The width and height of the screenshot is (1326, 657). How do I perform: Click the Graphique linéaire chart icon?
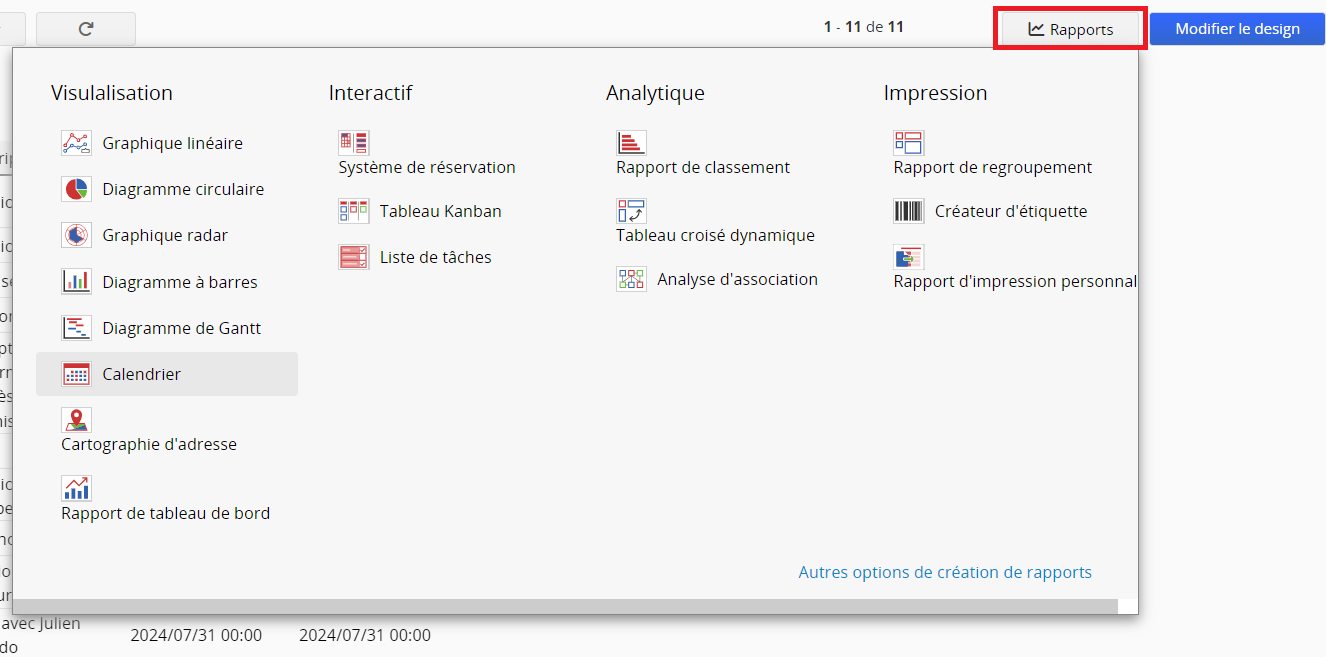click(76, 143)
